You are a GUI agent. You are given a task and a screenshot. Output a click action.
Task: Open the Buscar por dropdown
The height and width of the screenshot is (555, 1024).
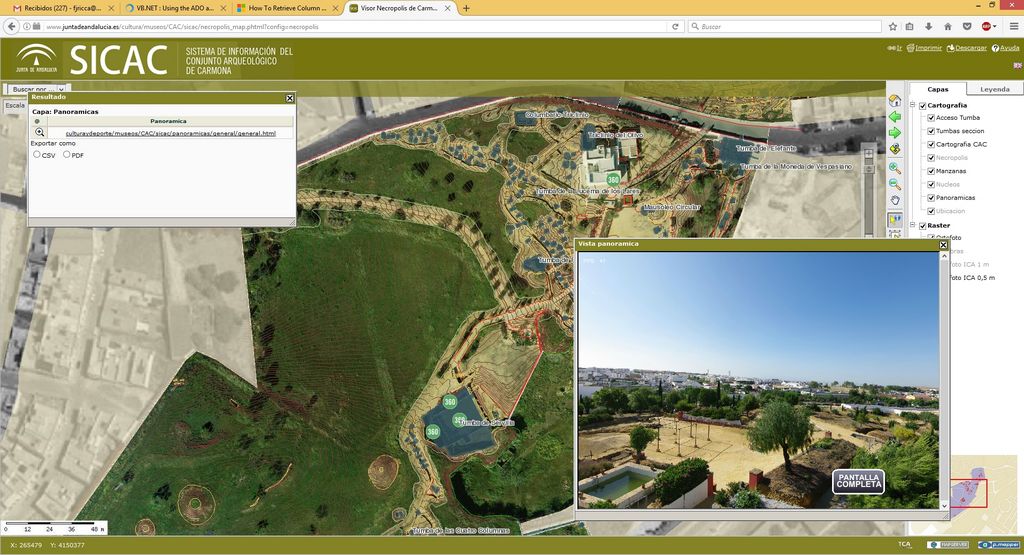pos(38,89)
